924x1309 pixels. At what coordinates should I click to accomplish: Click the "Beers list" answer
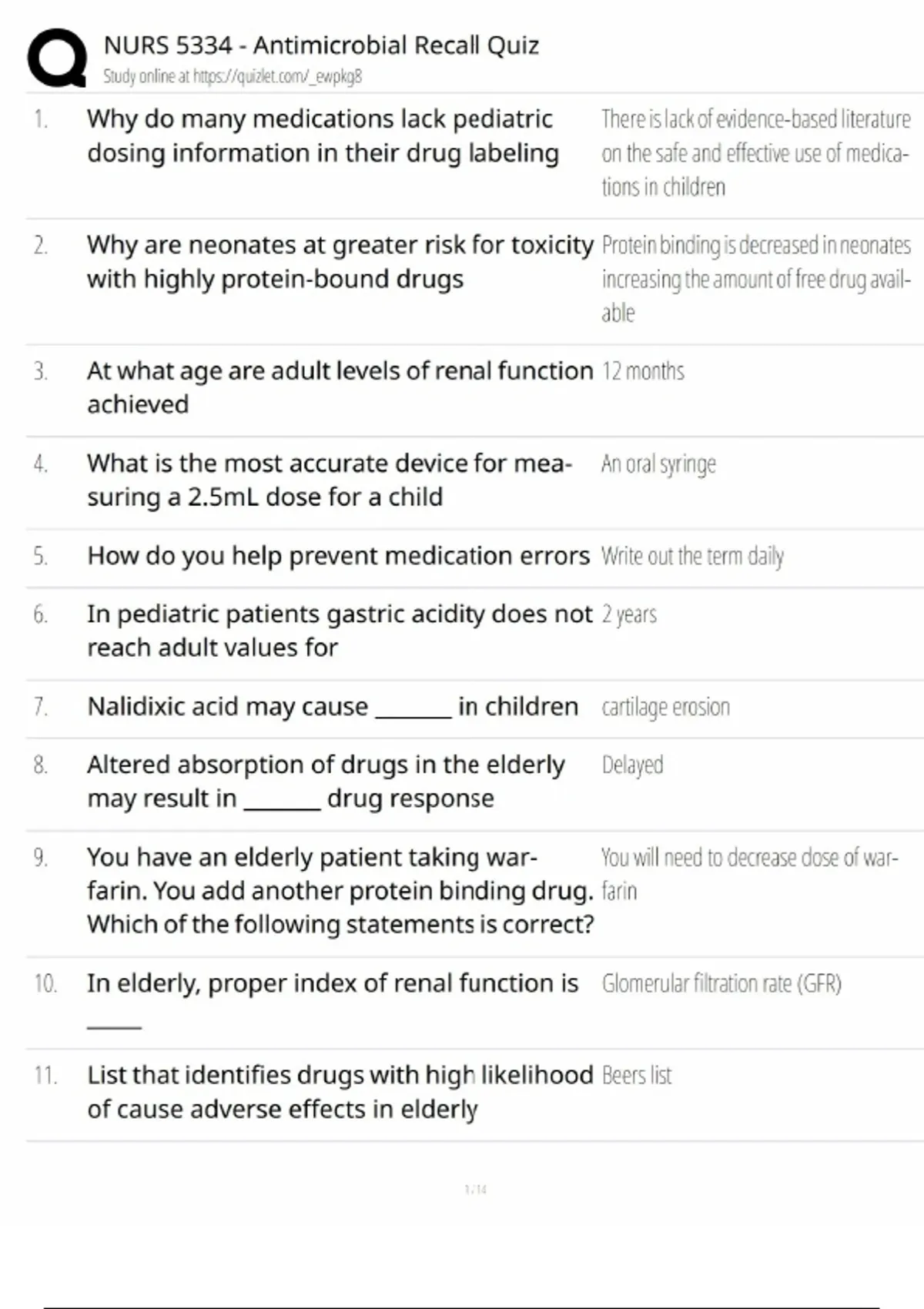[637, 1075]
